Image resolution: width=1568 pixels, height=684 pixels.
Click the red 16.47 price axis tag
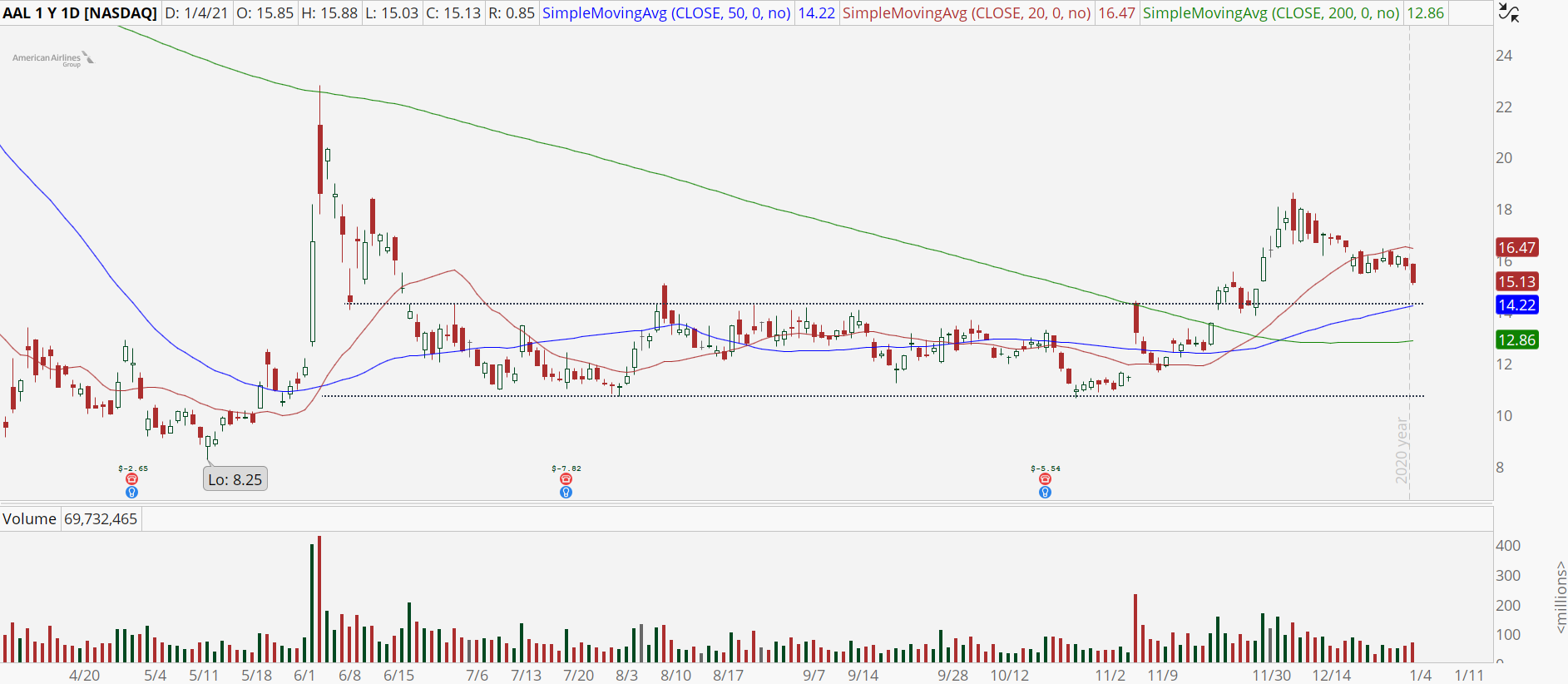tap(1516, 247)
